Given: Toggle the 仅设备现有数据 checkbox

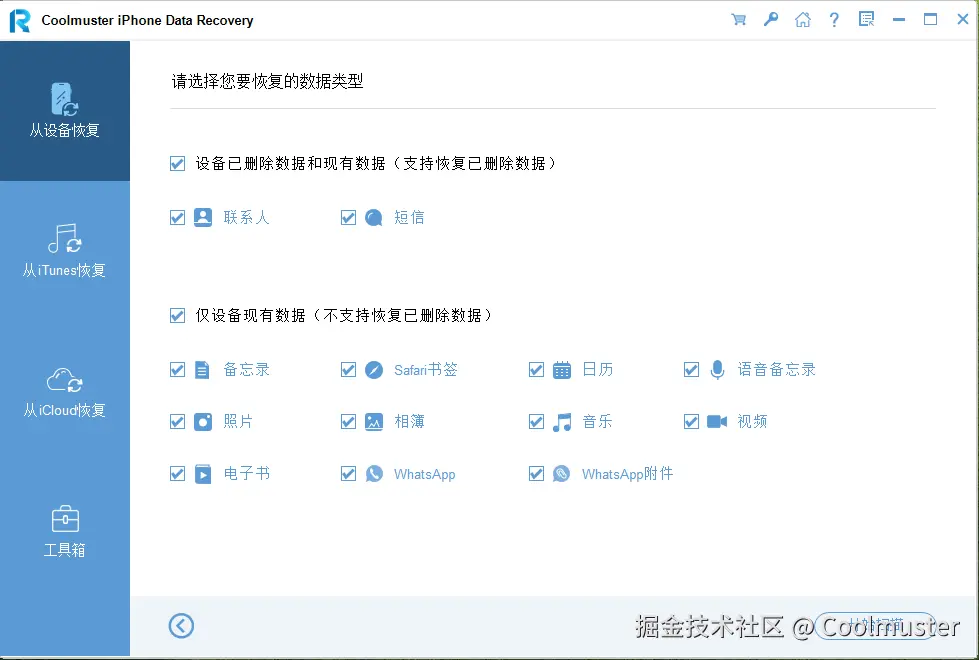Looking at the screenshot, I should point(177,315).
